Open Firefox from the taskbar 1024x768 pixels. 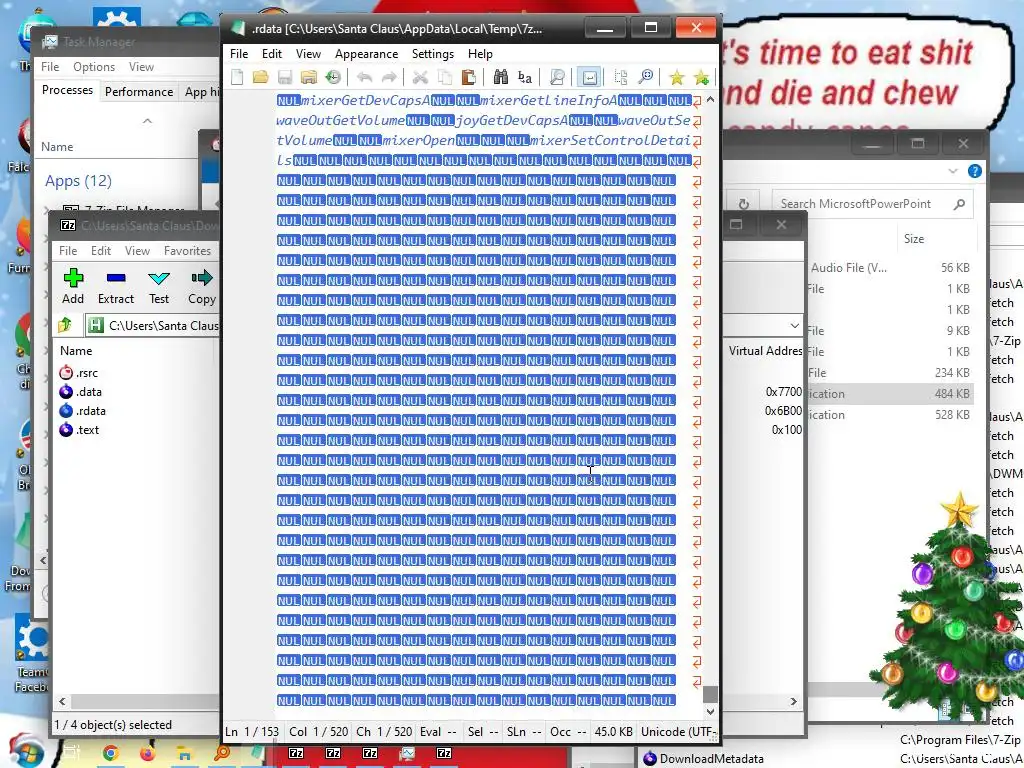(x=148, y=754)
